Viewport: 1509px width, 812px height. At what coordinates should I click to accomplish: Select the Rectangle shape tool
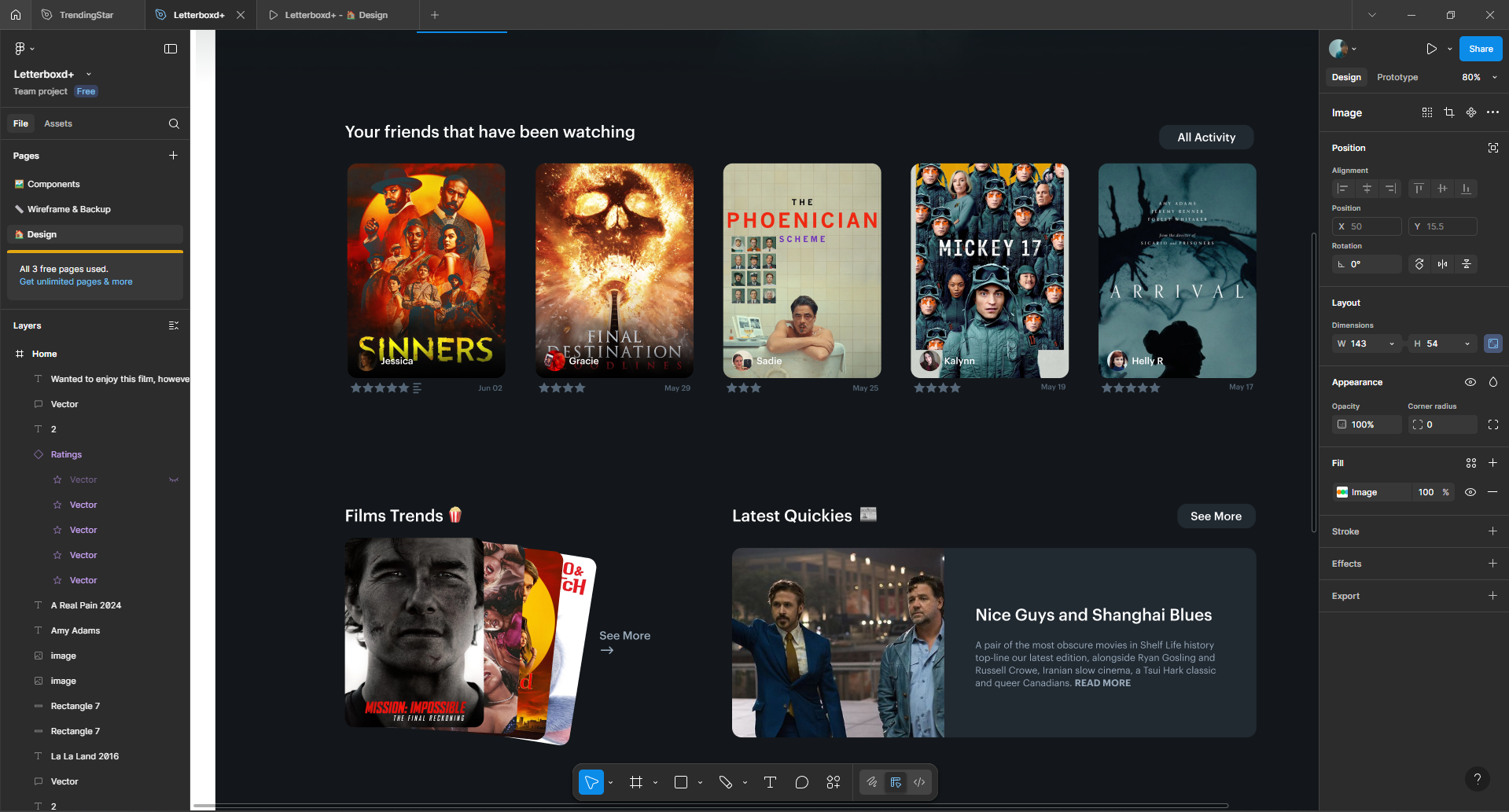(x=681, y=782)
